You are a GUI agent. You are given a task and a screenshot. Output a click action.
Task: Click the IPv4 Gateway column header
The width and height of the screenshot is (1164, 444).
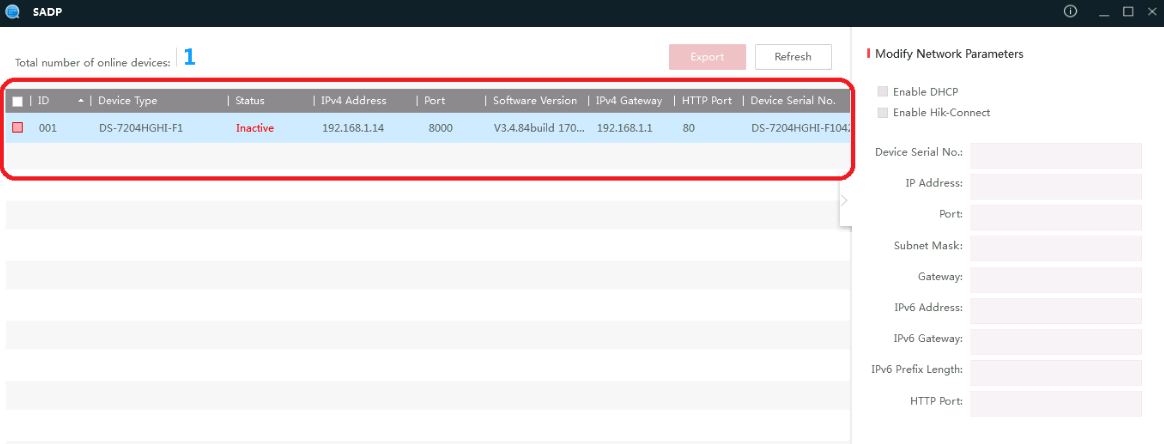629,101
